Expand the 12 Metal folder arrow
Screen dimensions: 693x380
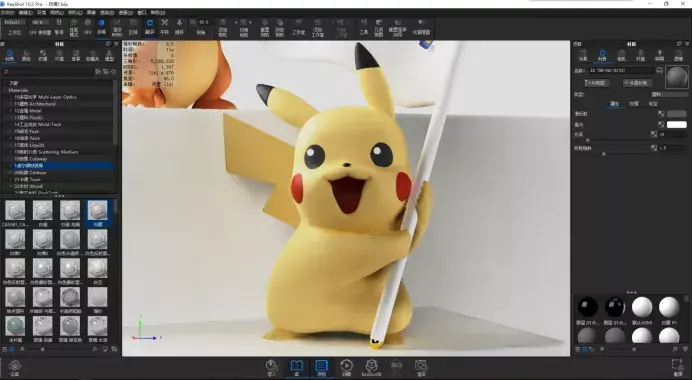(11, 111)
